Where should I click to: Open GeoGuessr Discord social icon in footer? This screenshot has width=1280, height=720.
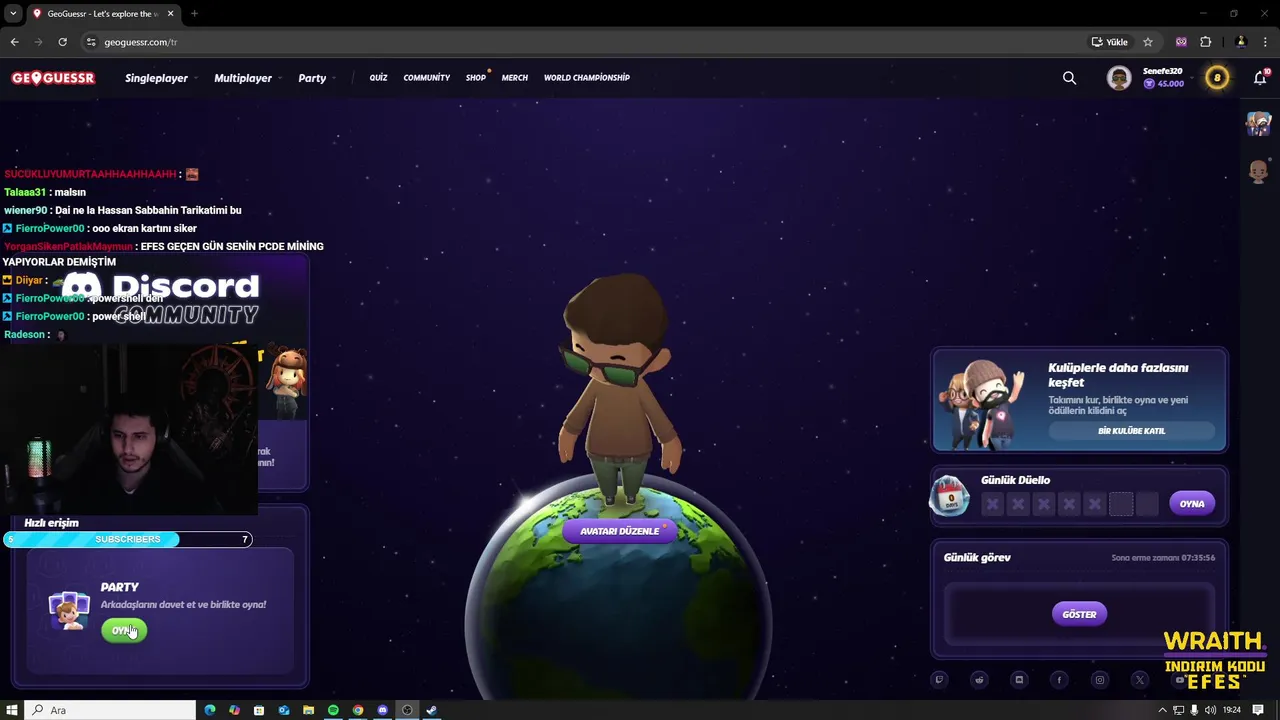[x=1019, y=680]
